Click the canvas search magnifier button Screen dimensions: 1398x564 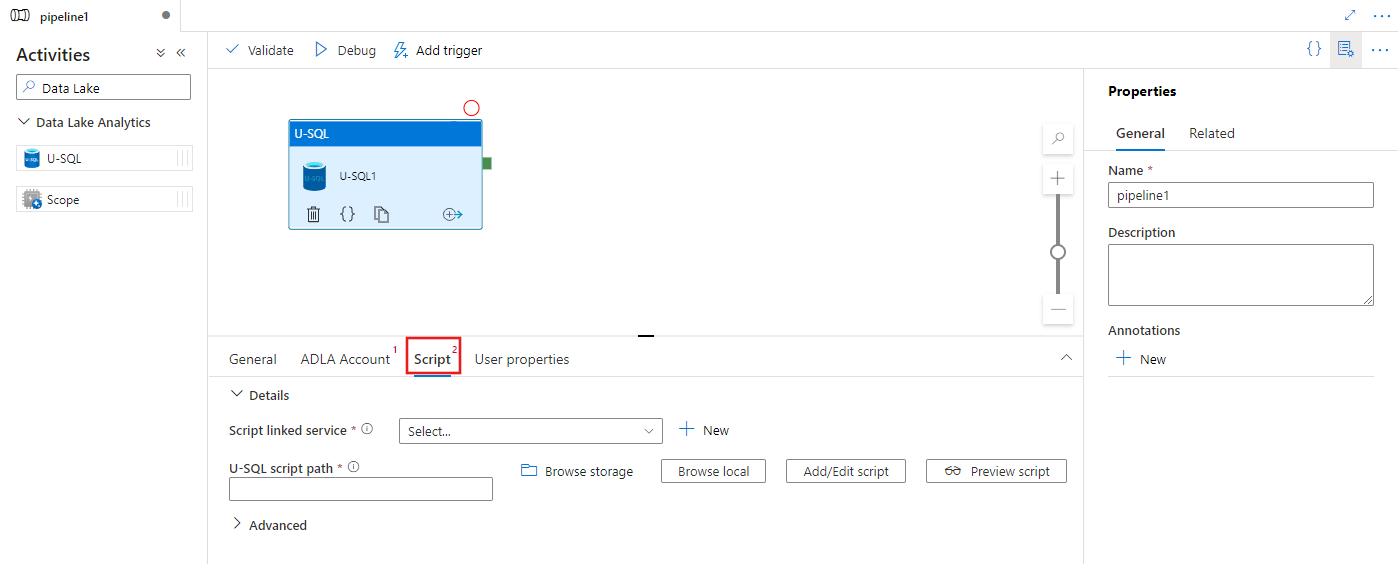click(1058, 139)
